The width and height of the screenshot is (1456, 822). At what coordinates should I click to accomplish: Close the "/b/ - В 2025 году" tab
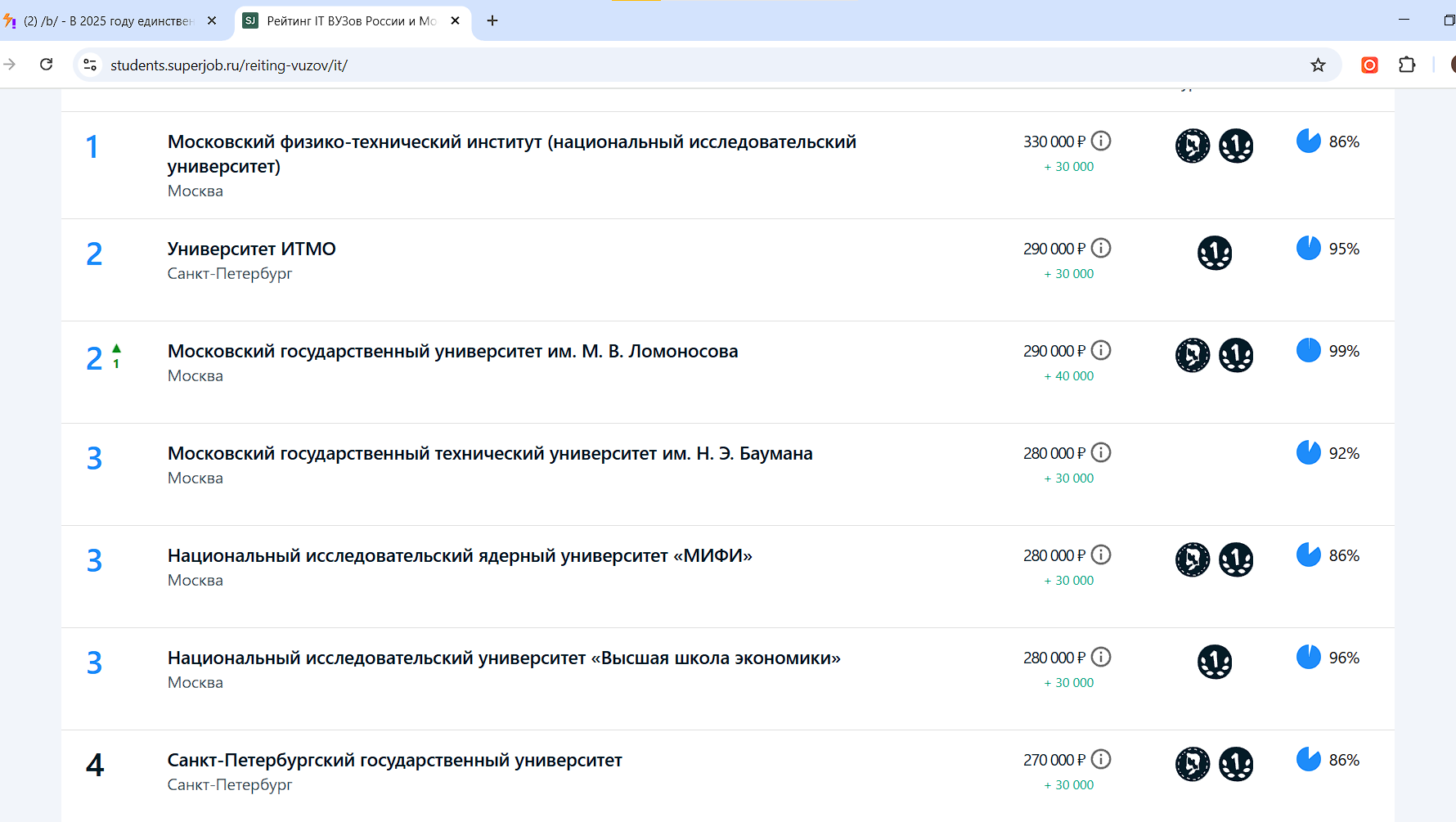coord(212,20)
